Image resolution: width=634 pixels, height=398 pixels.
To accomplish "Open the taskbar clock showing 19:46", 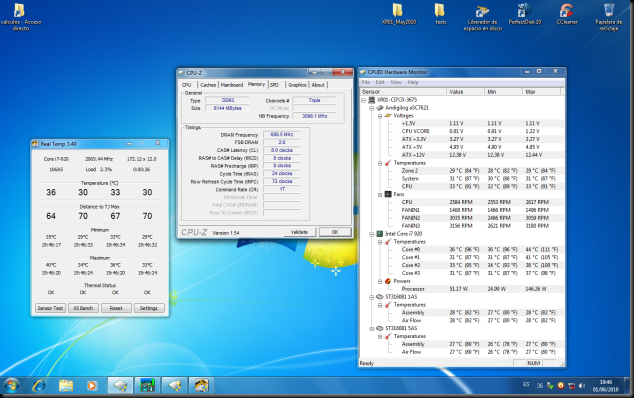I will pyautogui.click(x=605, y=385).
